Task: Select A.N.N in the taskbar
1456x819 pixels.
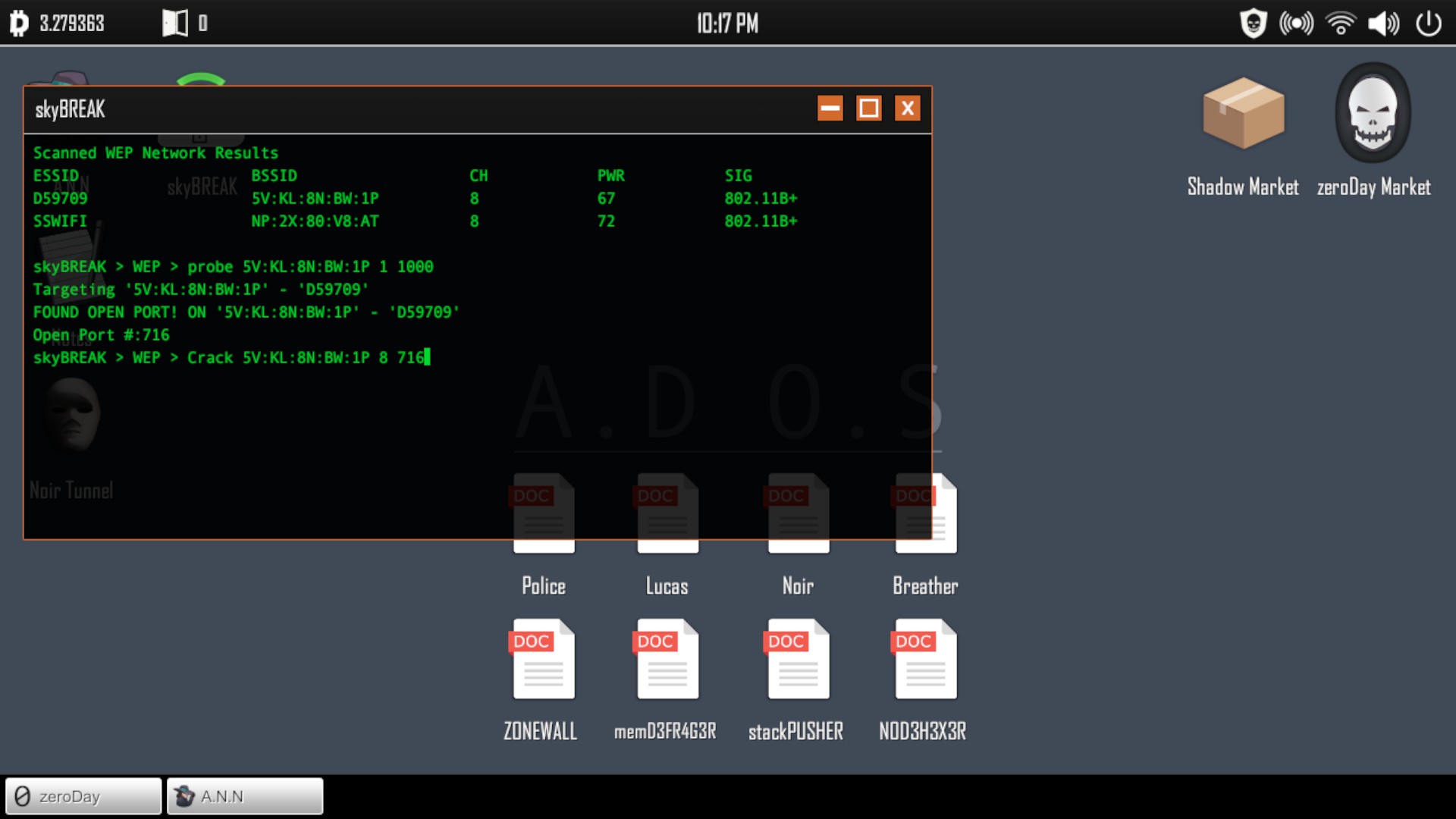Action: pos(245,796)
